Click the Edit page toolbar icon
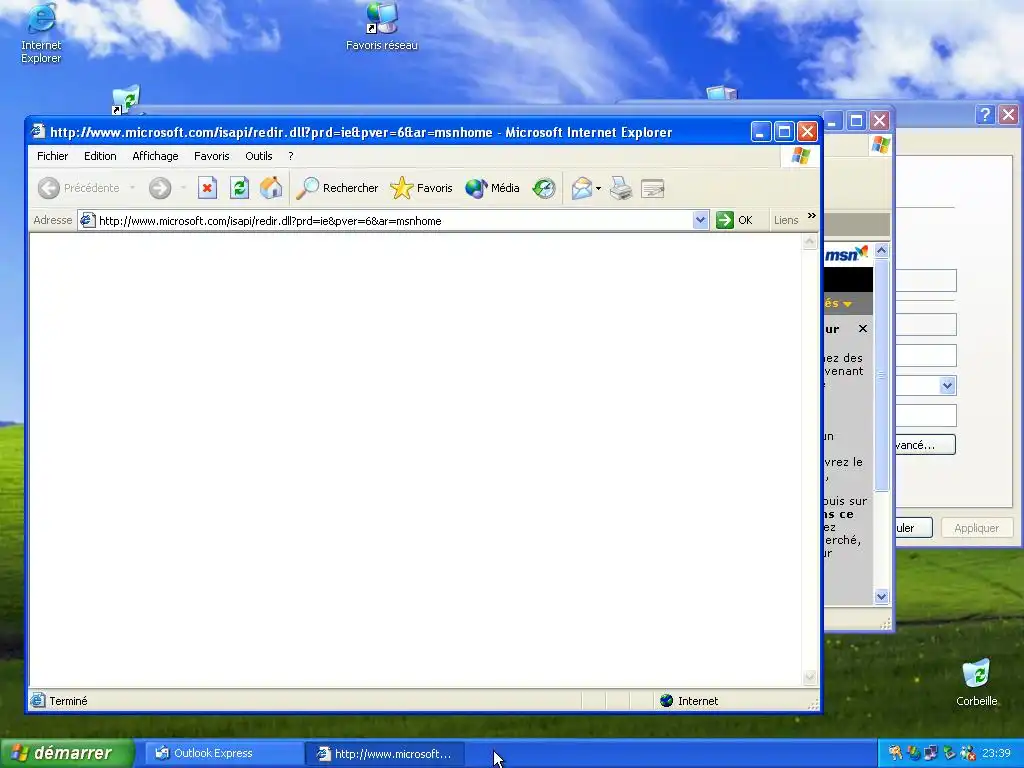Viewport: 1024px width, 768px height. (x=652, y=188)
